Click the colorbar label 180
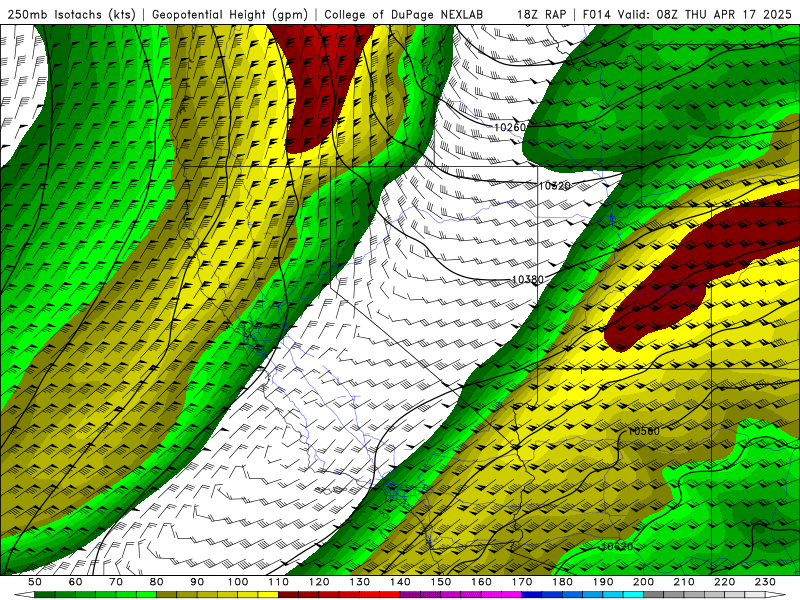800x600 pixels. coord(563,582)
